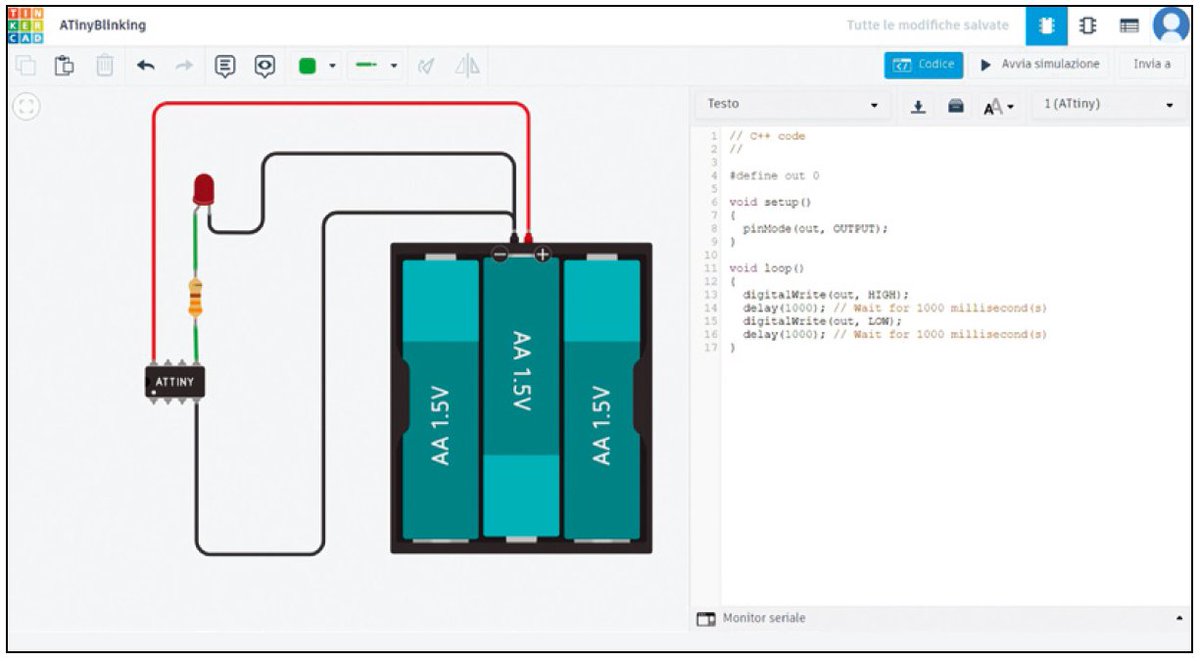Select the red LED on the canvas

(x=203, y=188)
